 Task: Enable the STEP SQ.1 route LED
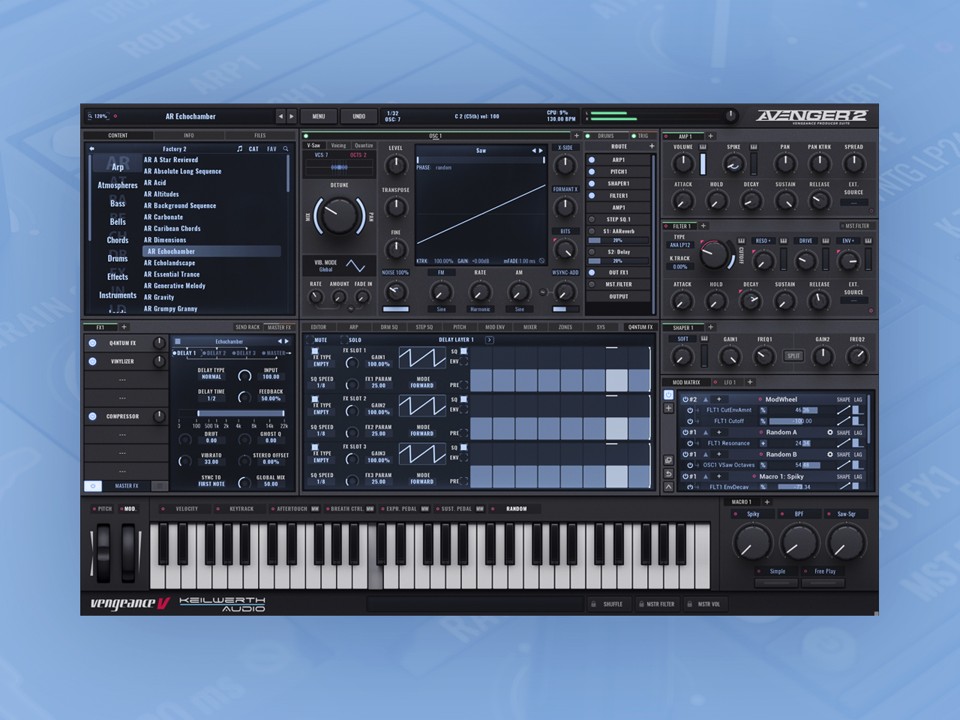[x=592, y=219]
